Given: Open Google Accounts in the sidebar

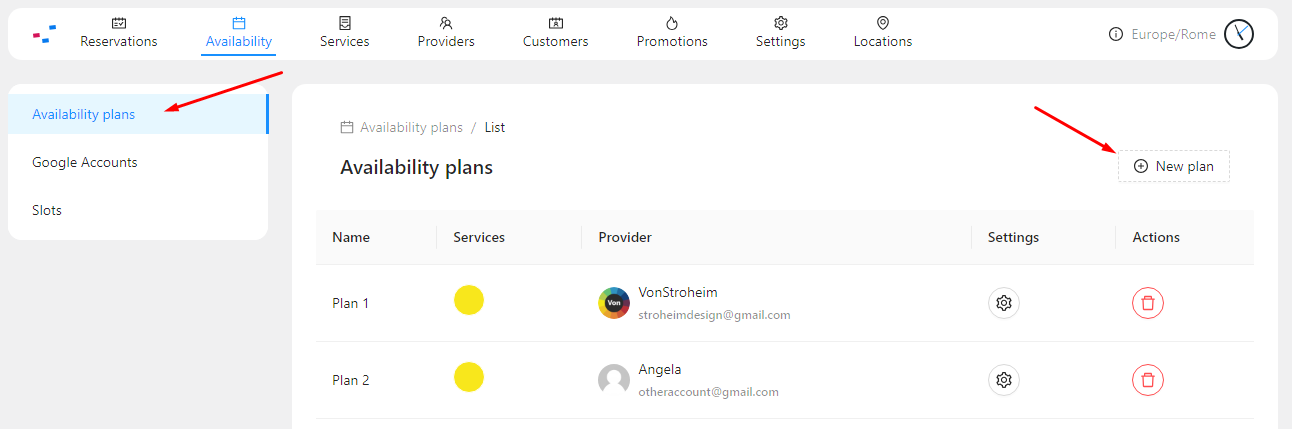Looking at the screenshot, I should (x=138, y=162).
